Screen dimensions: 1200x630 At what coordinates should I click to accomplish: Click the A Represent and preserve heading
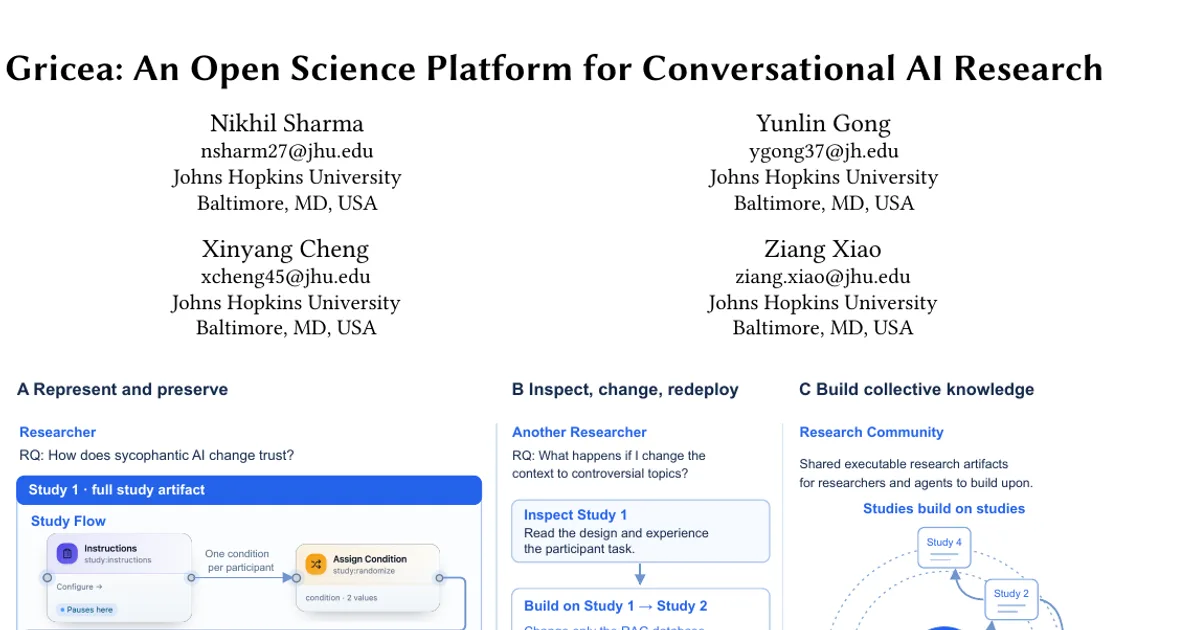click(122, 390)
